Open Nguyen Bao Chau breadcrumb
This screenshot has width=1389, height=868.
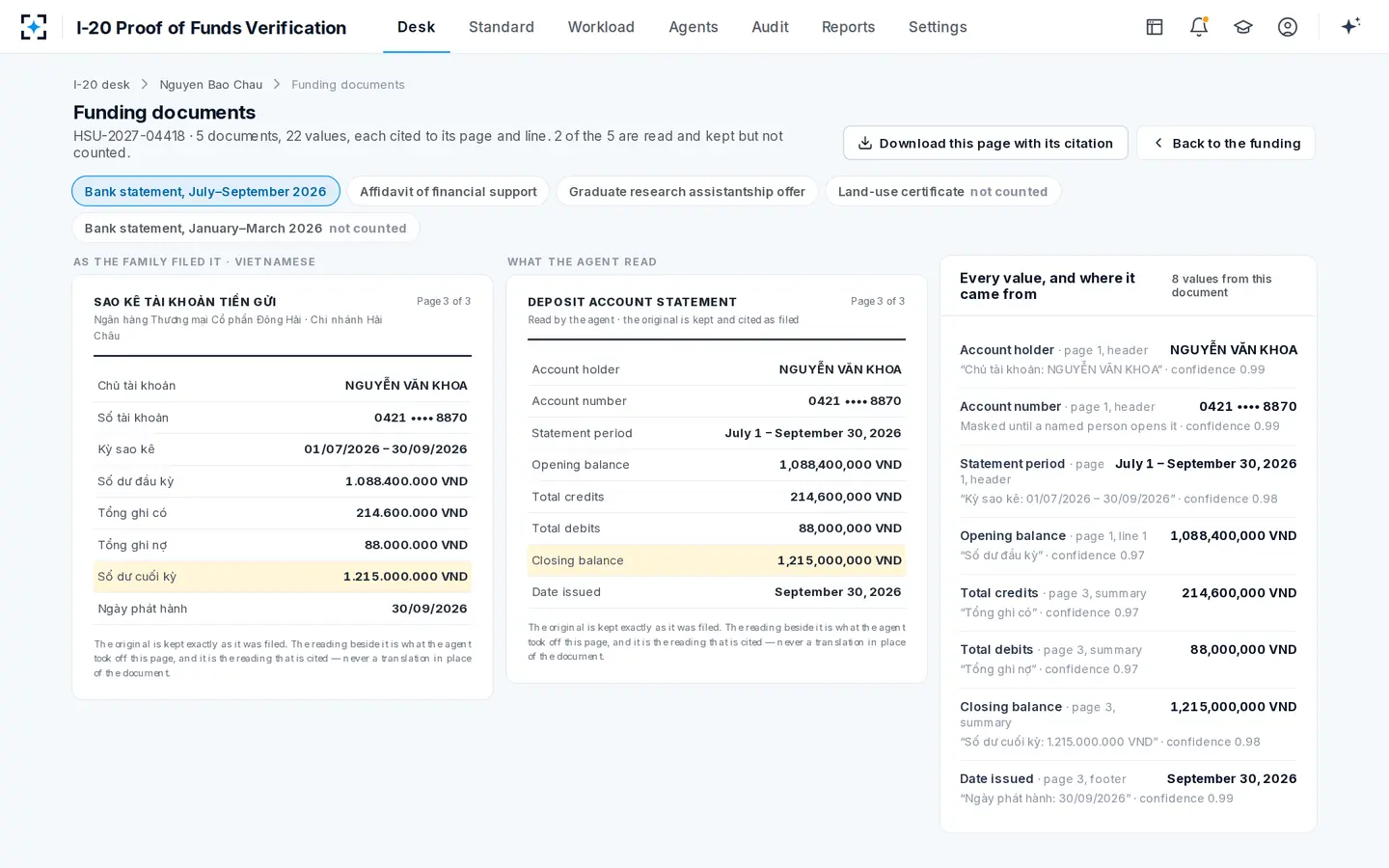pos(211,85)
